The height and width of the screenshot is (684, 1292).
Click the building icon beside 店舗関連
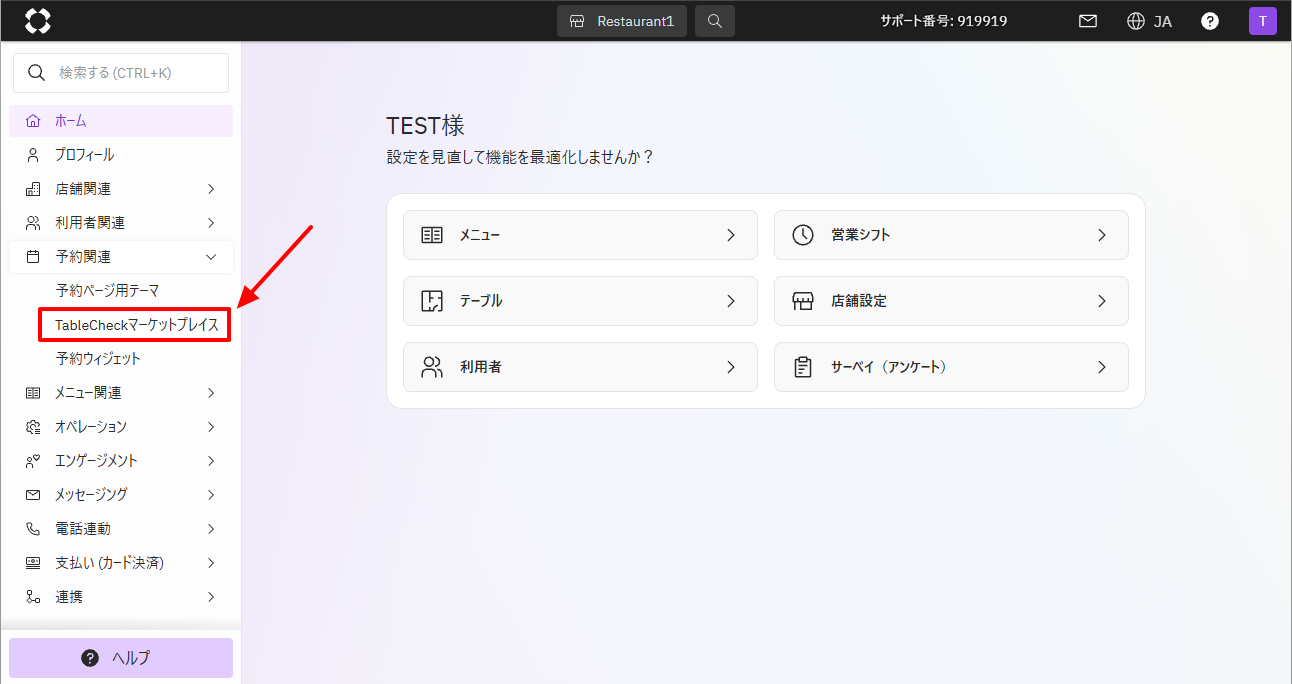click(33, 189)
